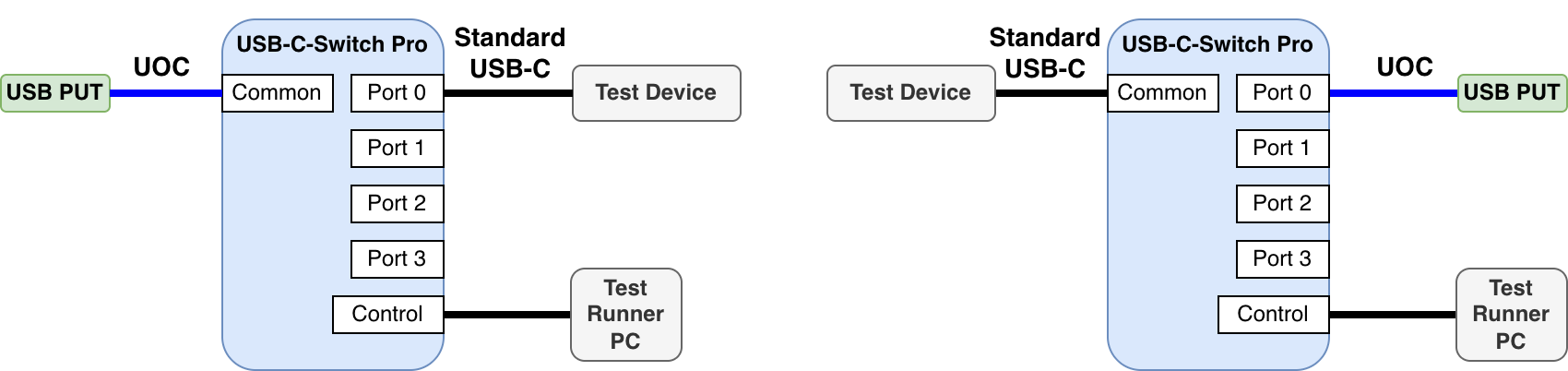Select Port 3 in the right switch

tap(1282, 259)
